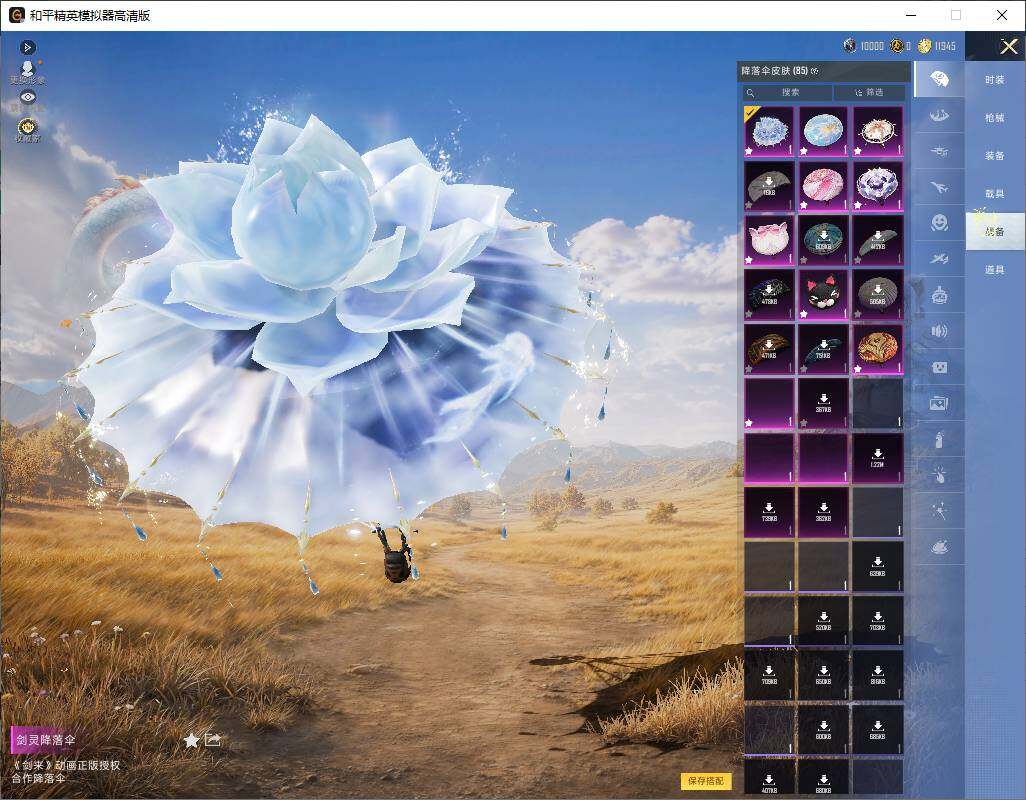Download the 367KB parachute skin
Viewport: 1026px width, 800px height.
tap(823, 403)
